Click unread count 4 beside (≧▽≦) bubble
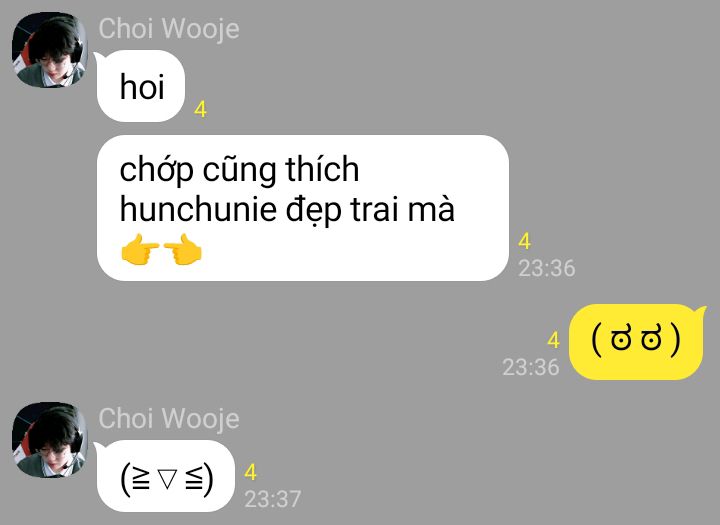720x525 pixels. coord(250,472)
